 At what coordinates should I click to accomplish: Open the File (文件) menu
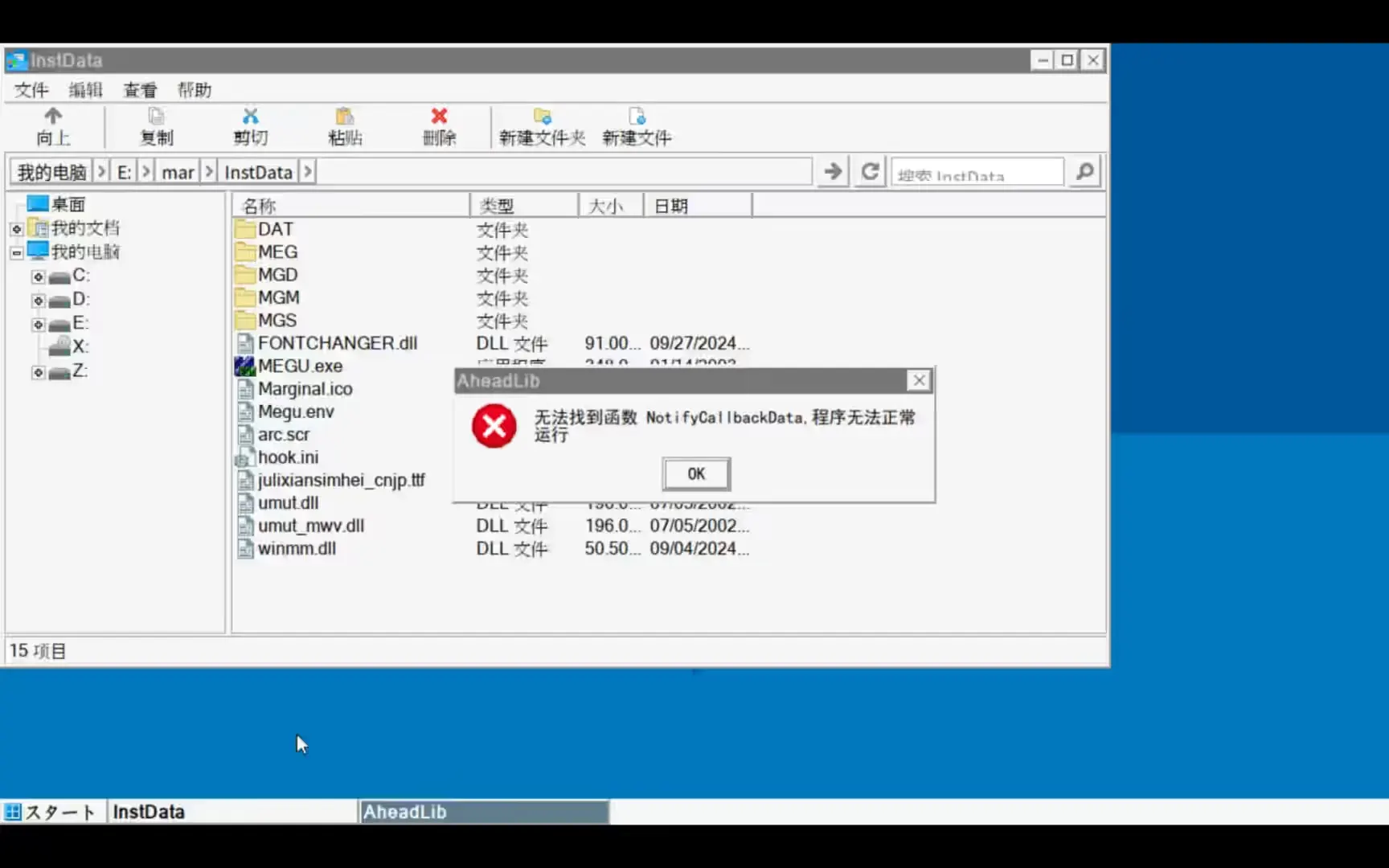click(x=31, y=90)
